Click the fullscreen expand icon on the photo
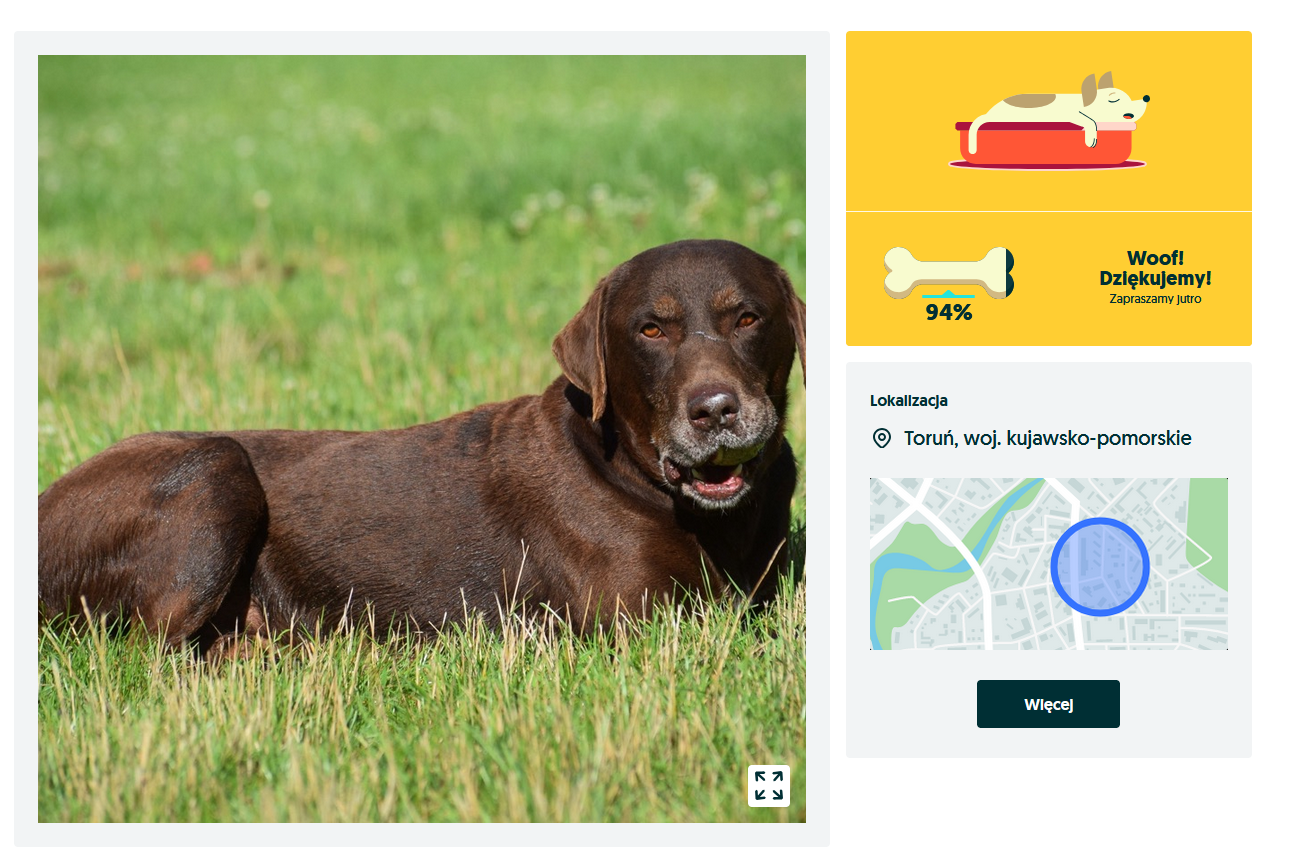This screenshot has height=848, width=1293. 768,785
